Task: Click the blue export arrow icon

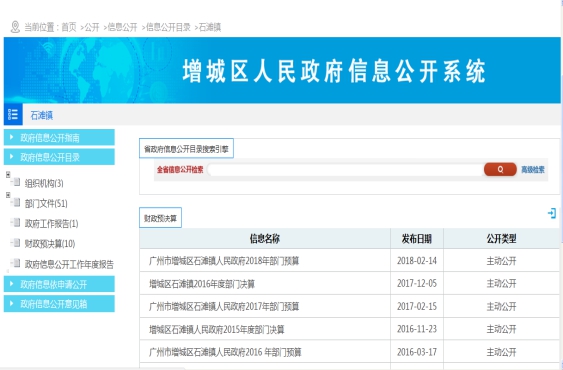Action: (552, 213)
